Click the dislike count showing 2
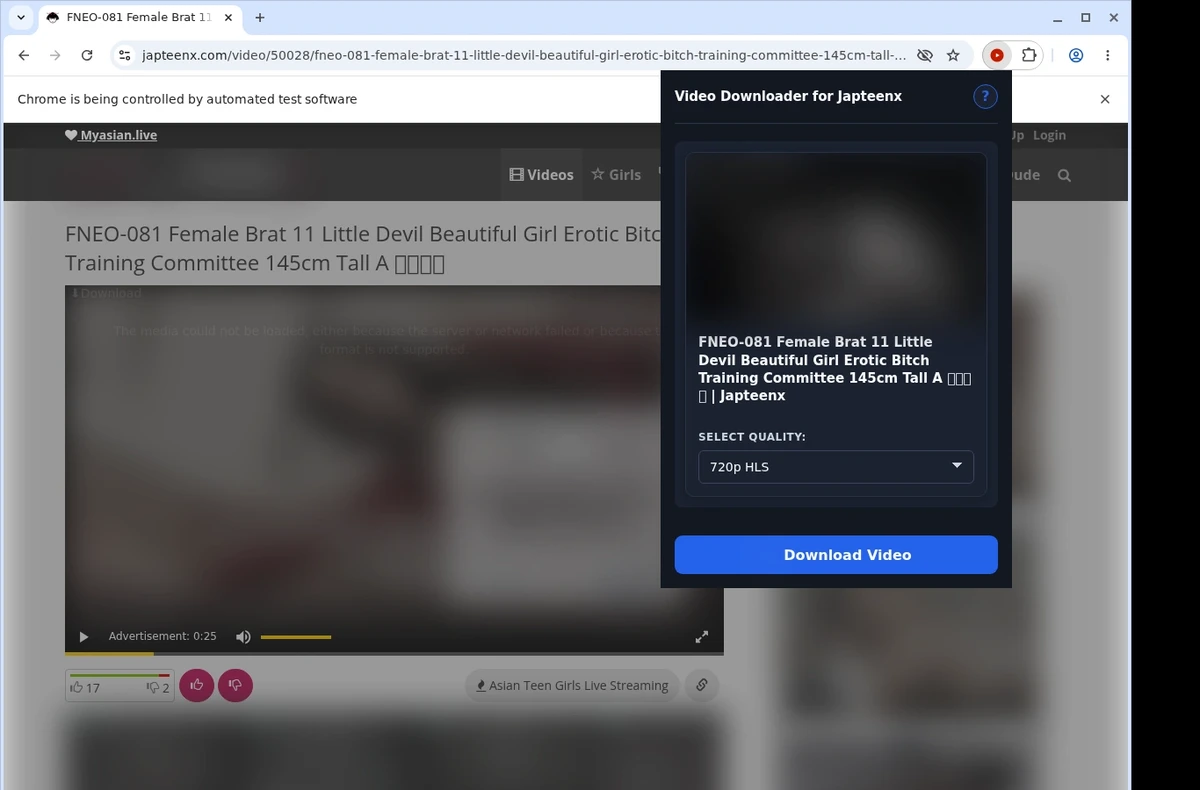The image size is (1200, 790). point(158,688)
